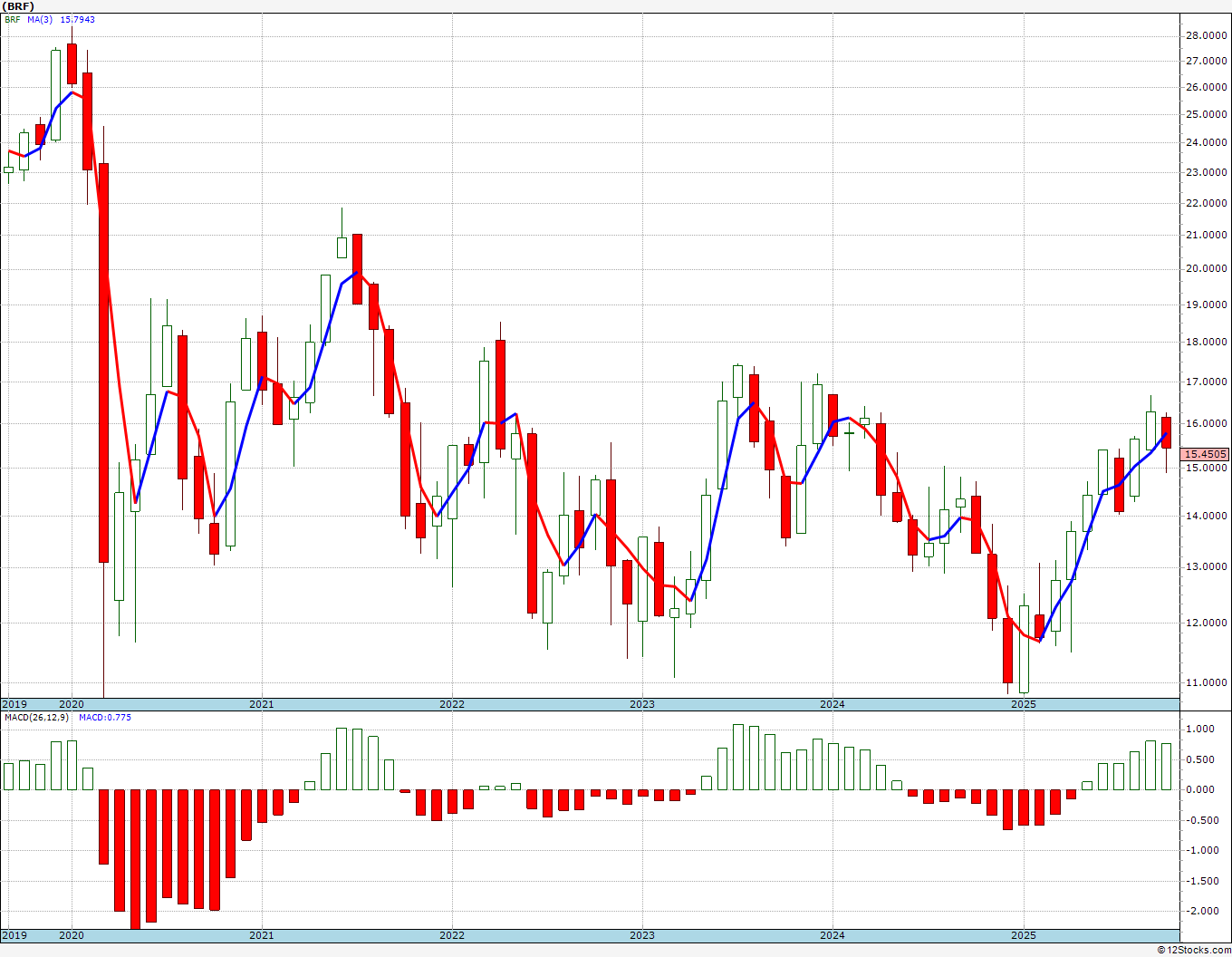Click the 12.0000 price axis label
The width and height of the screenshot is (1232, 957).
click(1207, 622)
